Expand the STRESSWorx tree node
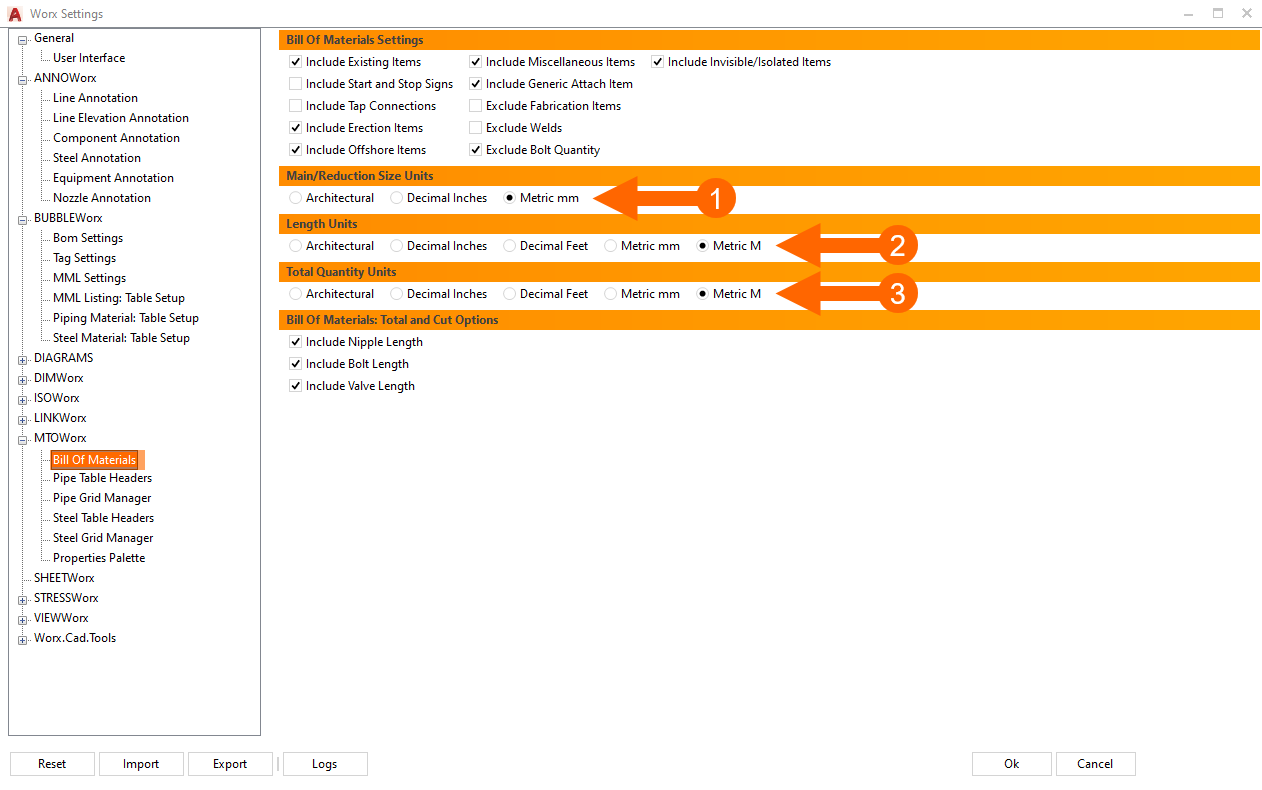This screenshot has width=1262, height=790. tap(23, 600)
